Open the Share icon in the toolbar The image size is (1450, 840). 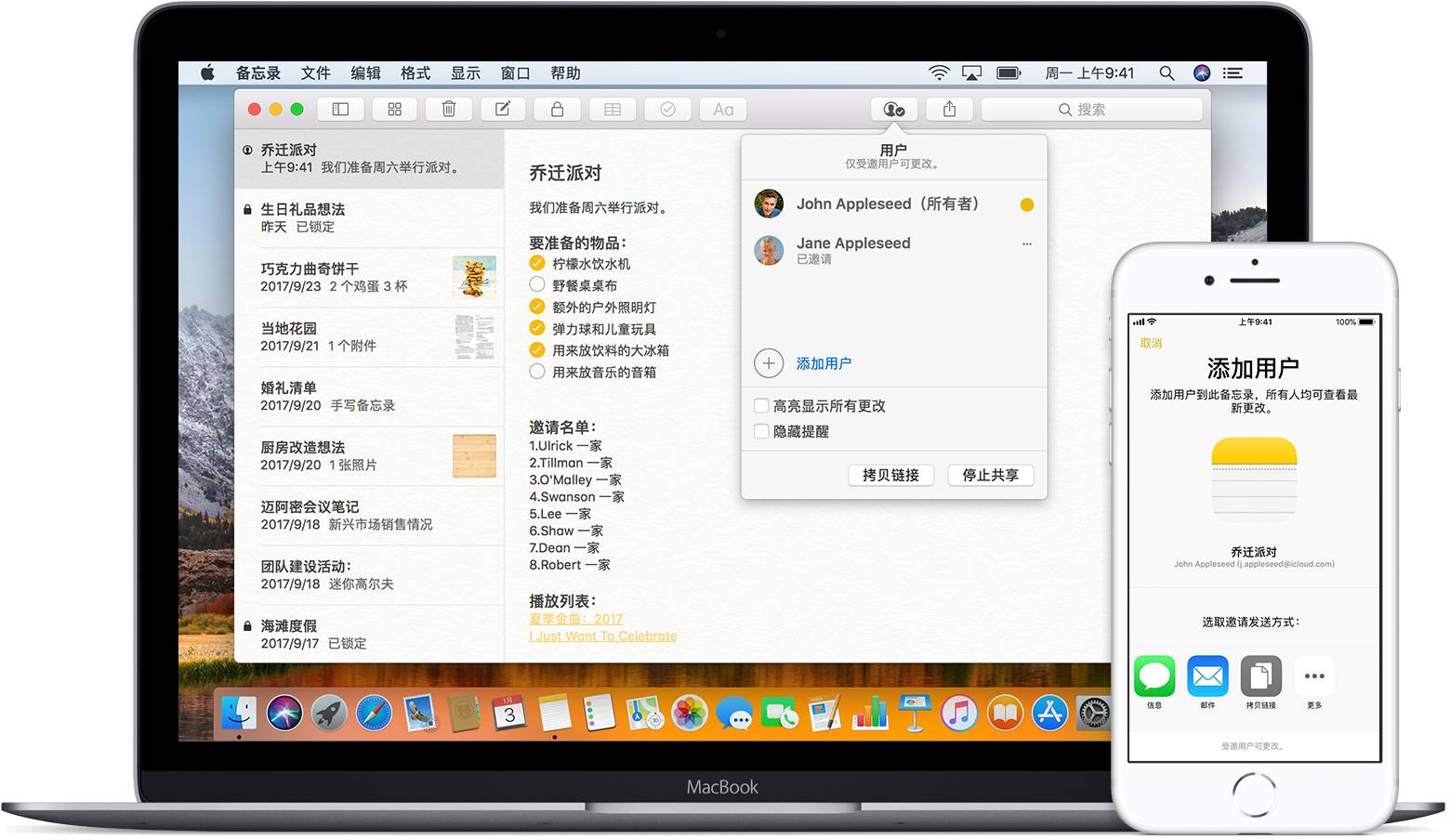click(x=949, y=109)
